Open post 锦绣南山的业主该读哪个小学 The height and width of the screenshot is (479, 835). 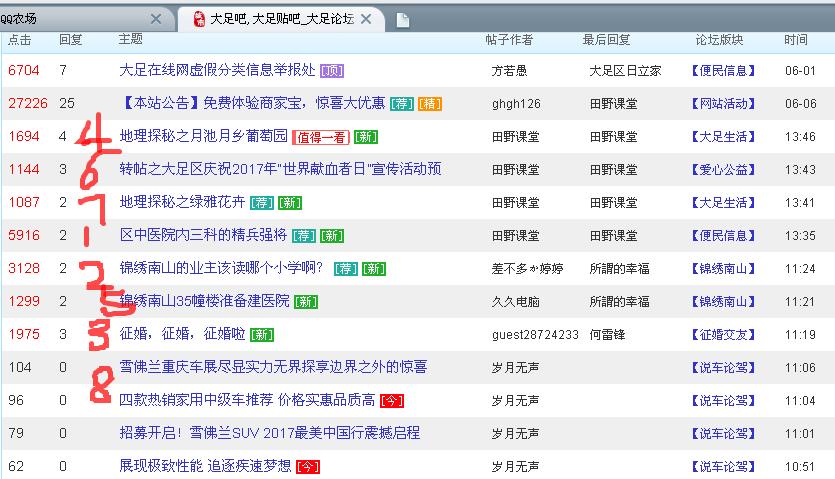(221, 268)
